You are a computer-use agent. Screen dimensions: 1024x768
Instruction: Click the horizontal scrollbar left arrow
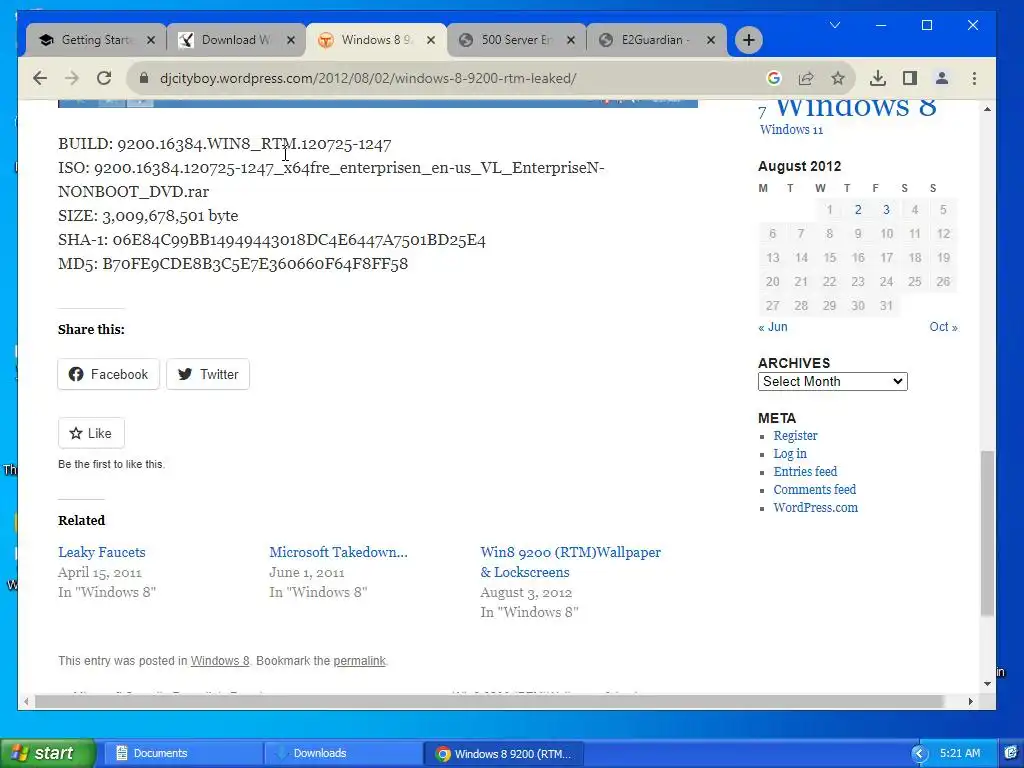click(x=26, y=701)
